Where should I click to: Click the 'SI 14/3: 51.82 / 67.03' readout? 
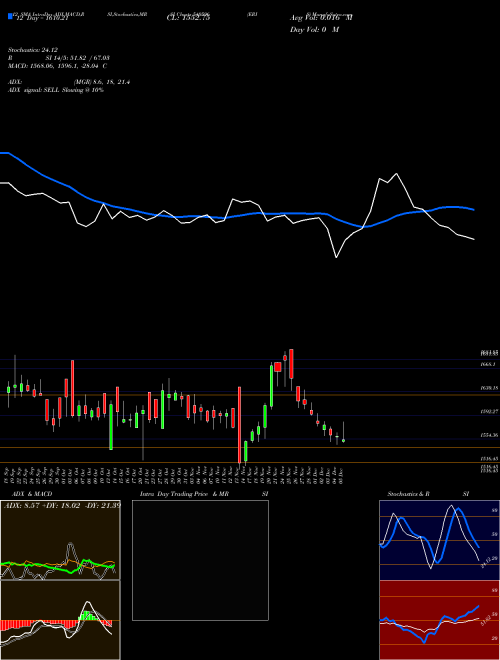[78, 58]
